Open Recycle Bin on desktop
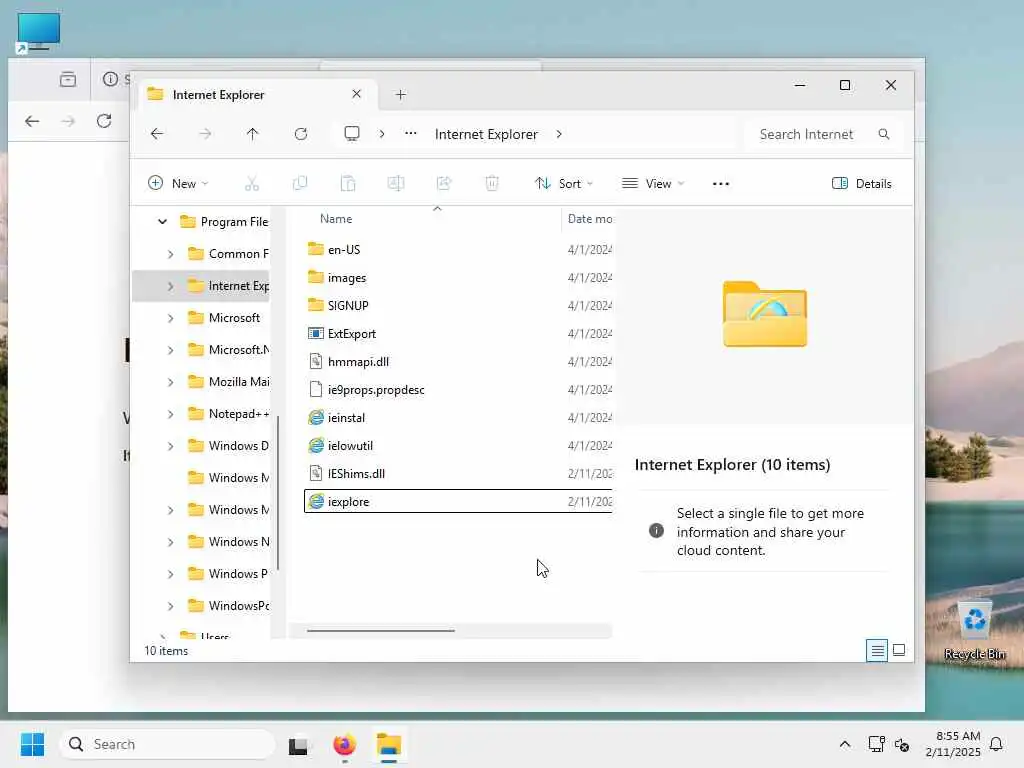 974,630
